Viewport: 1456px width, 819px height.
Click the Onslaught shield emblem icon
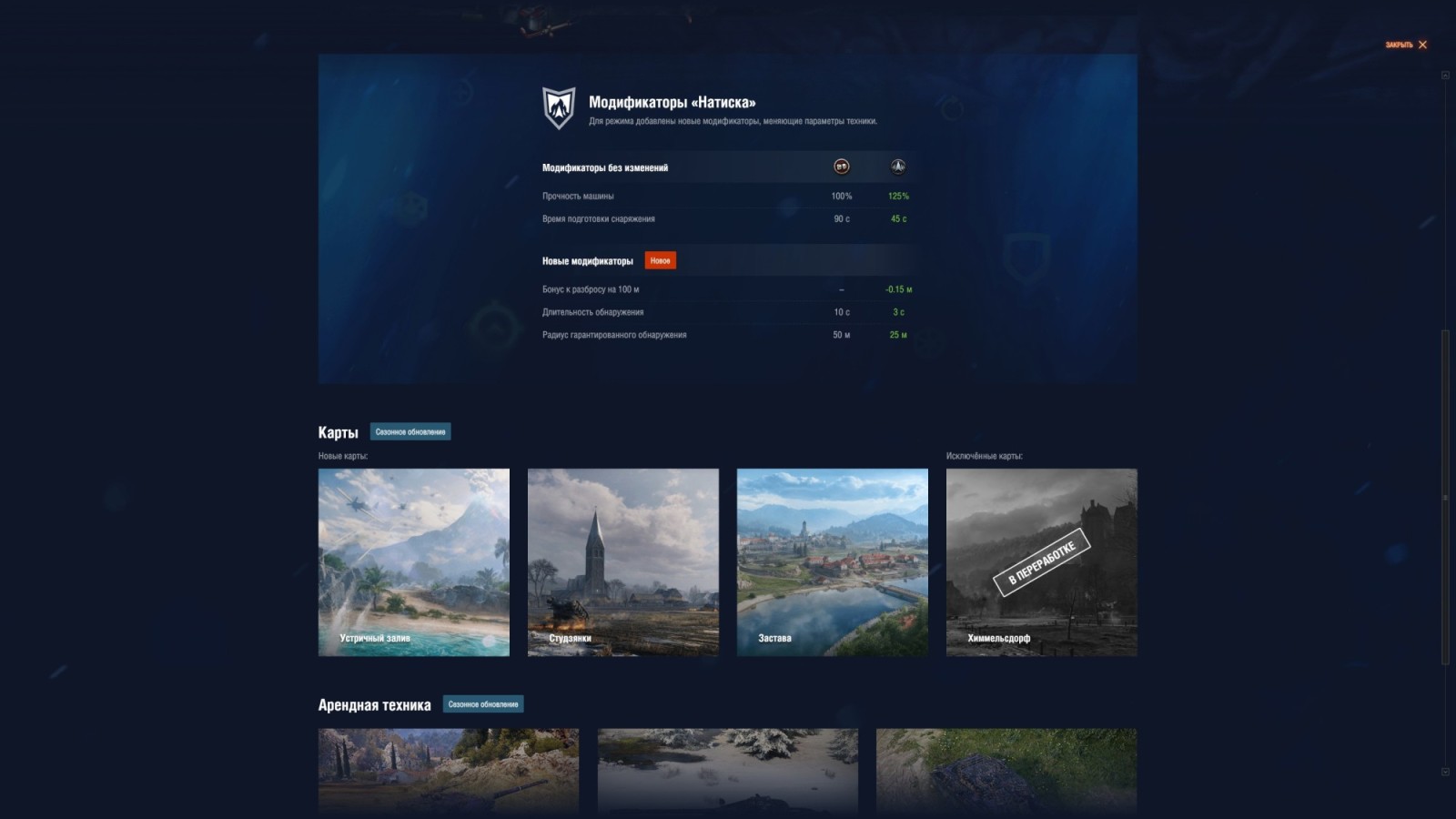pos(559,107)
